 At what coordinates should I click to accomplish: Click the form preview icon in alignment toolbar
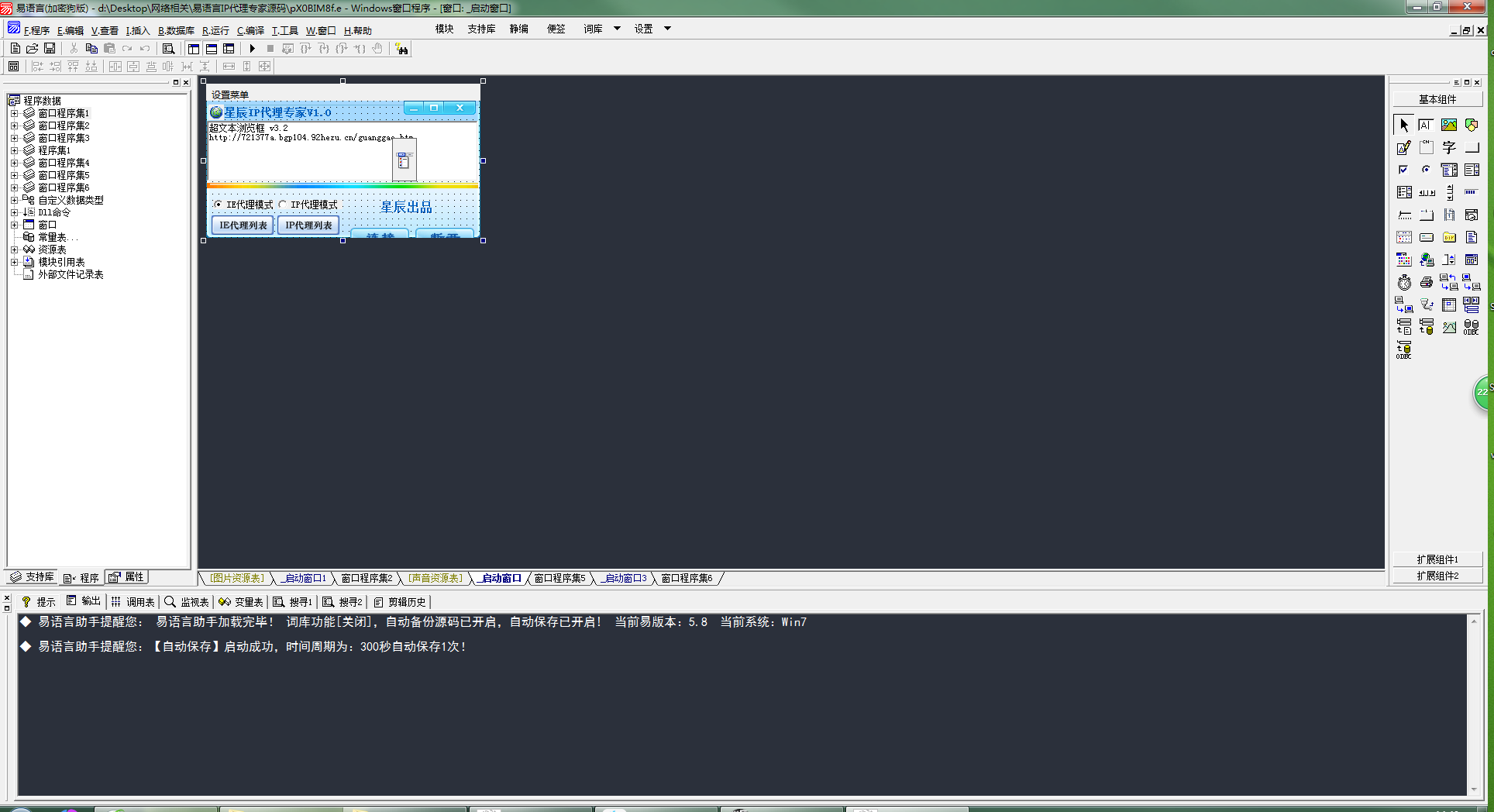pos(13,67)
